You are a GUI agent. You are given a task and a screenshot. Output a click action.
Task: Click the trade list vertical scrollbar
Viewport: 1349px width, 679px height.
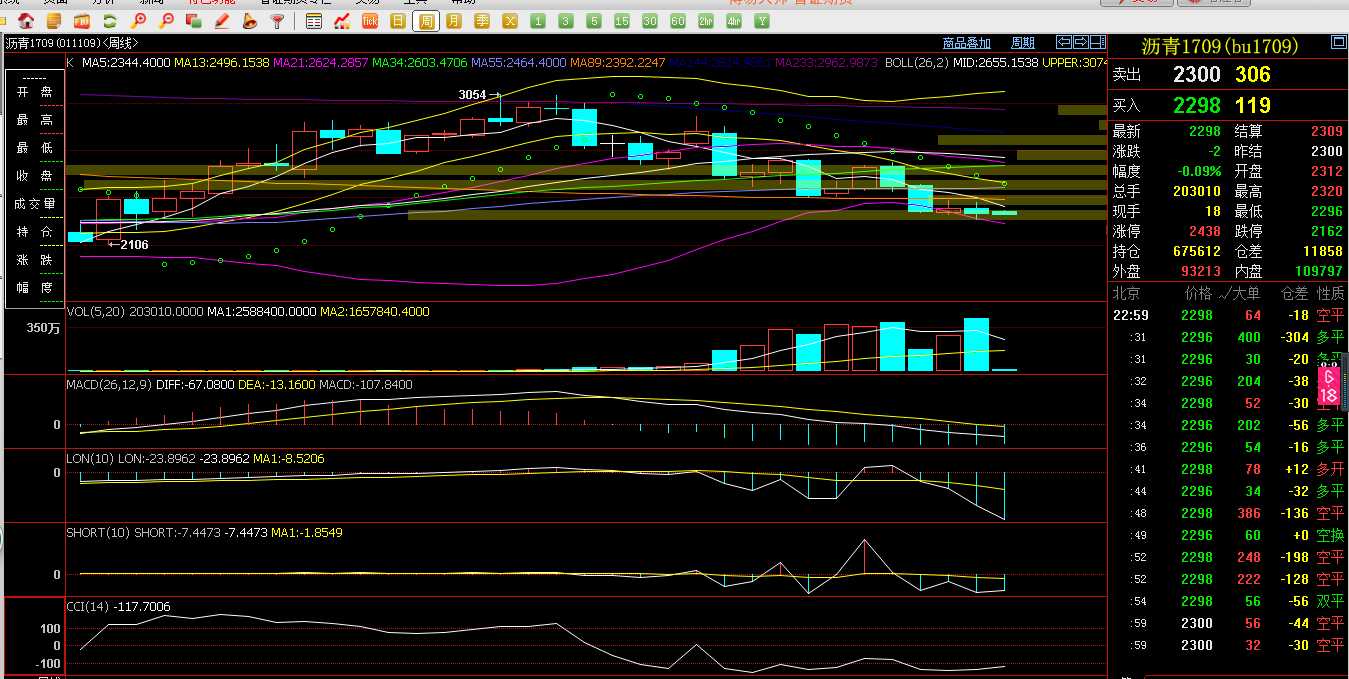click(x=1344, y=380)
